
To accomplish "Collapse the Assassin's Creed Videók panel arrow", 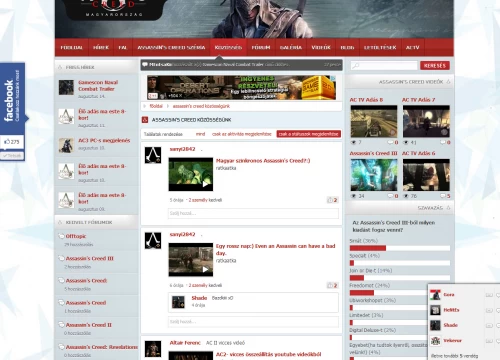I will (448, 82).
